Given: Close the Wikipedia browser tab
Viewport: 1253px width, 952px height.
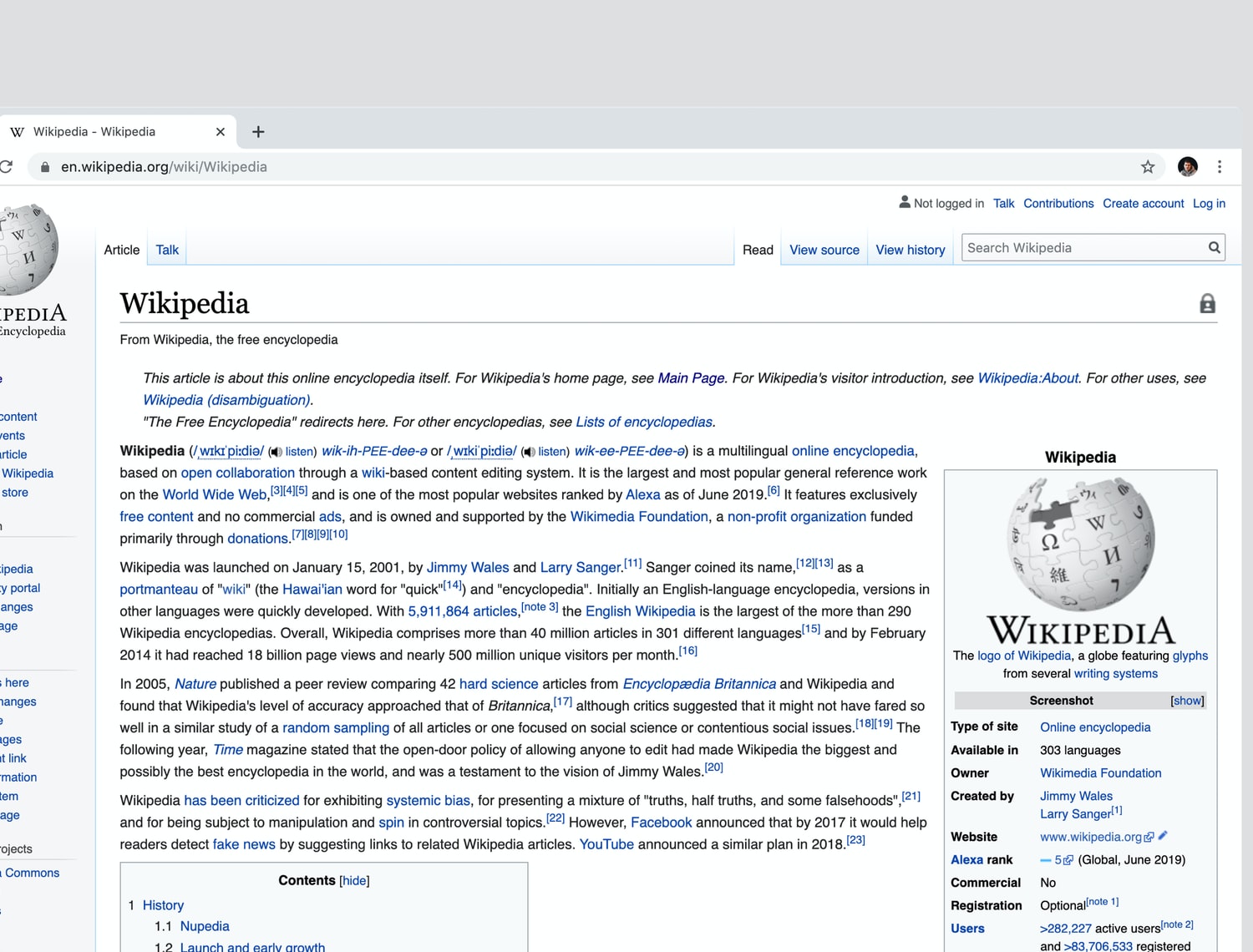Looking at the screenshot, I should 221,132.
